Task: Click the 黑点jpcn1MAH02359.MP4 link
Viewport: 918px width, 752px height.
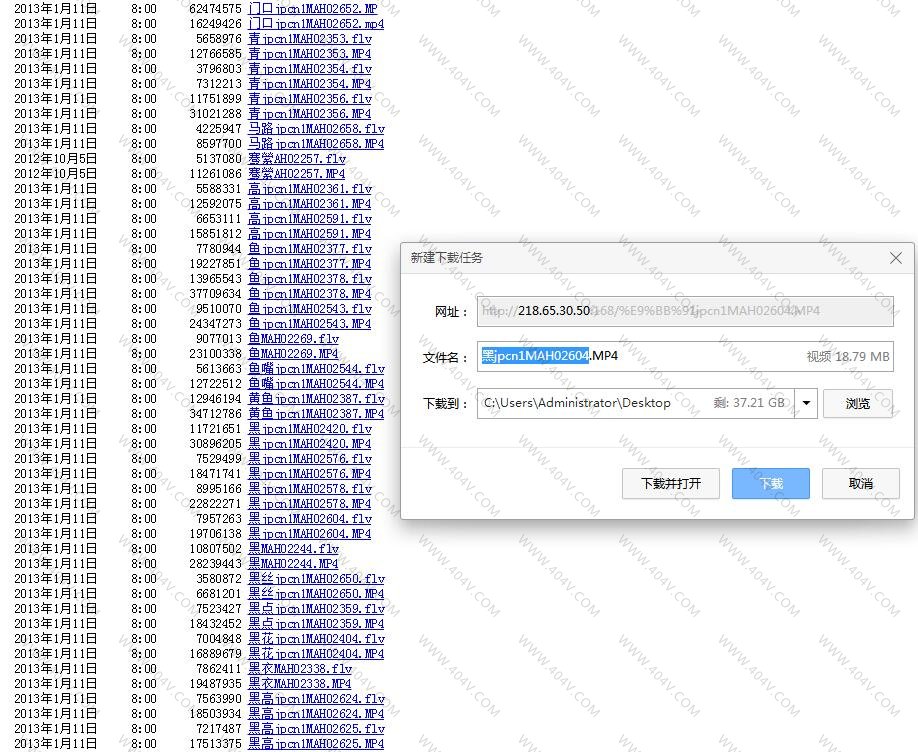Action: [316, 624]
